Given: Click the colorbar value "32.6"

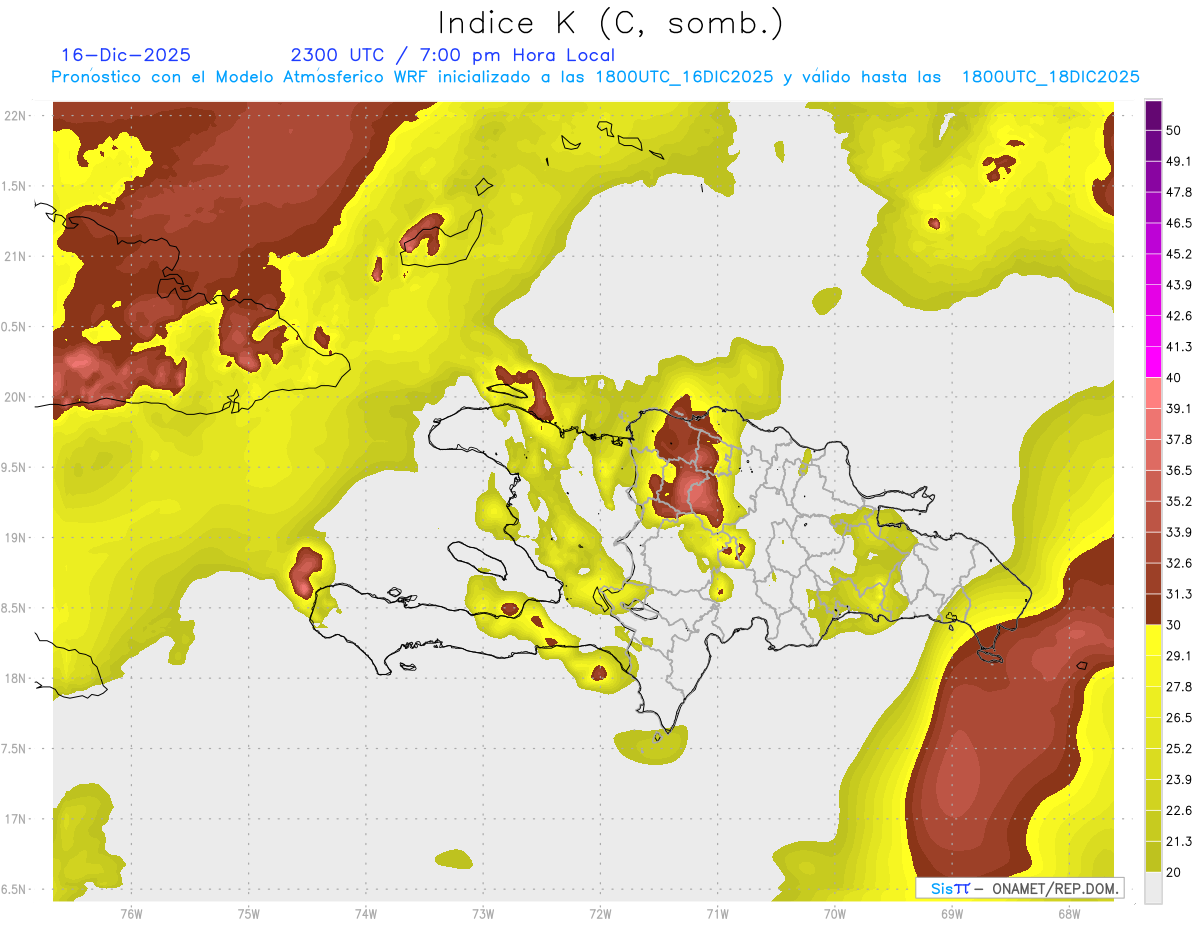Looking at the screenshot, I should click(1179, 563).
